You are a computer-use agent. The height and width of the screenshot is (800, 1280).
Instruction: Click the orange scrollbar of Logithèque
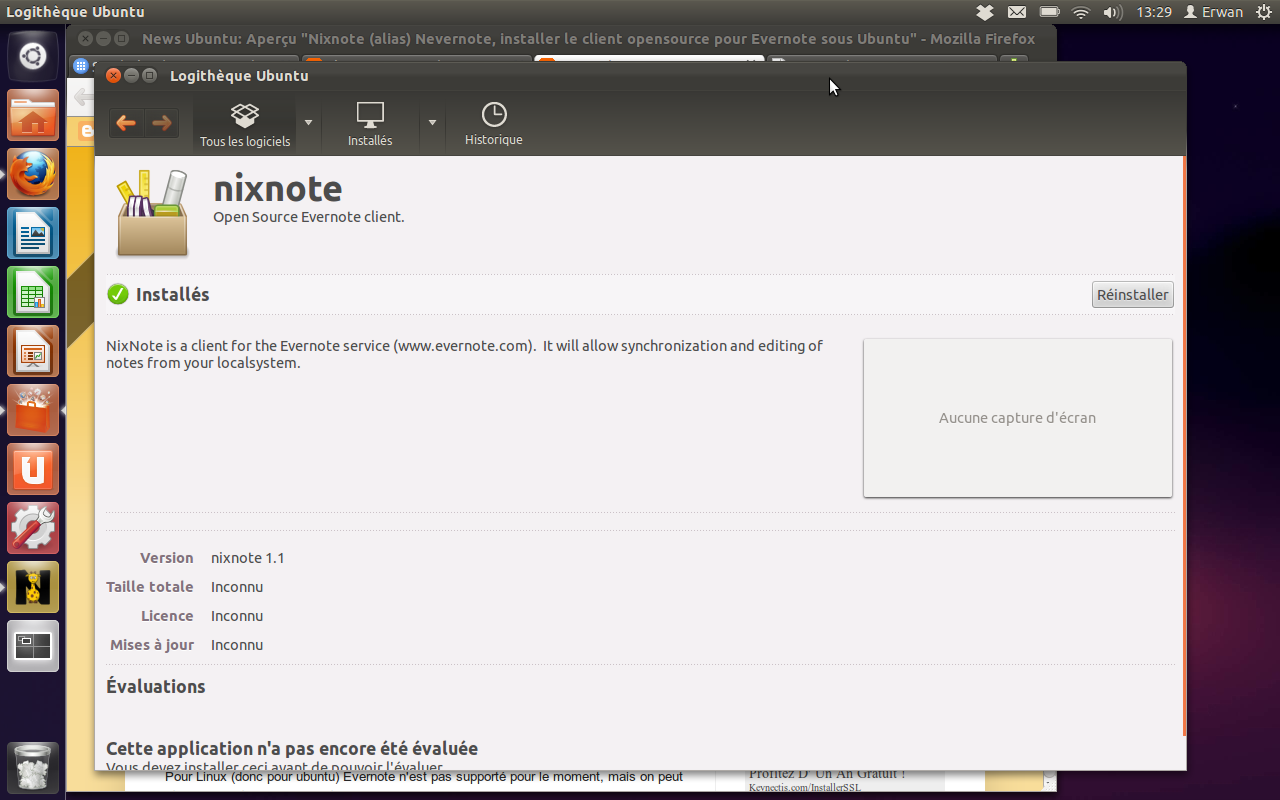[1184, 445]
